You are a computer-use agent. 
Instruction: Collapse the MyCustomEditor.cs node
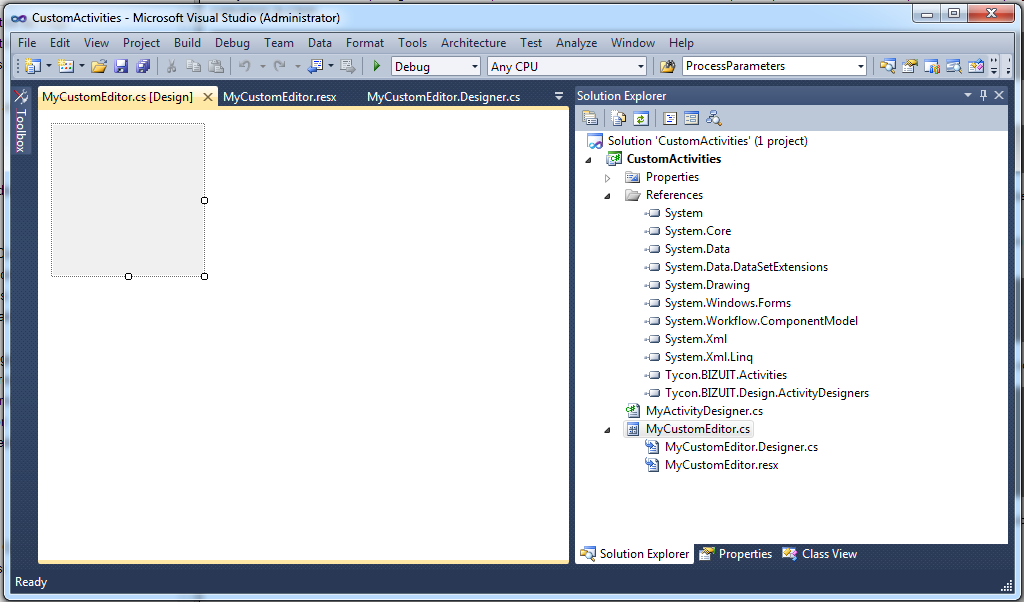click(607, 430)
